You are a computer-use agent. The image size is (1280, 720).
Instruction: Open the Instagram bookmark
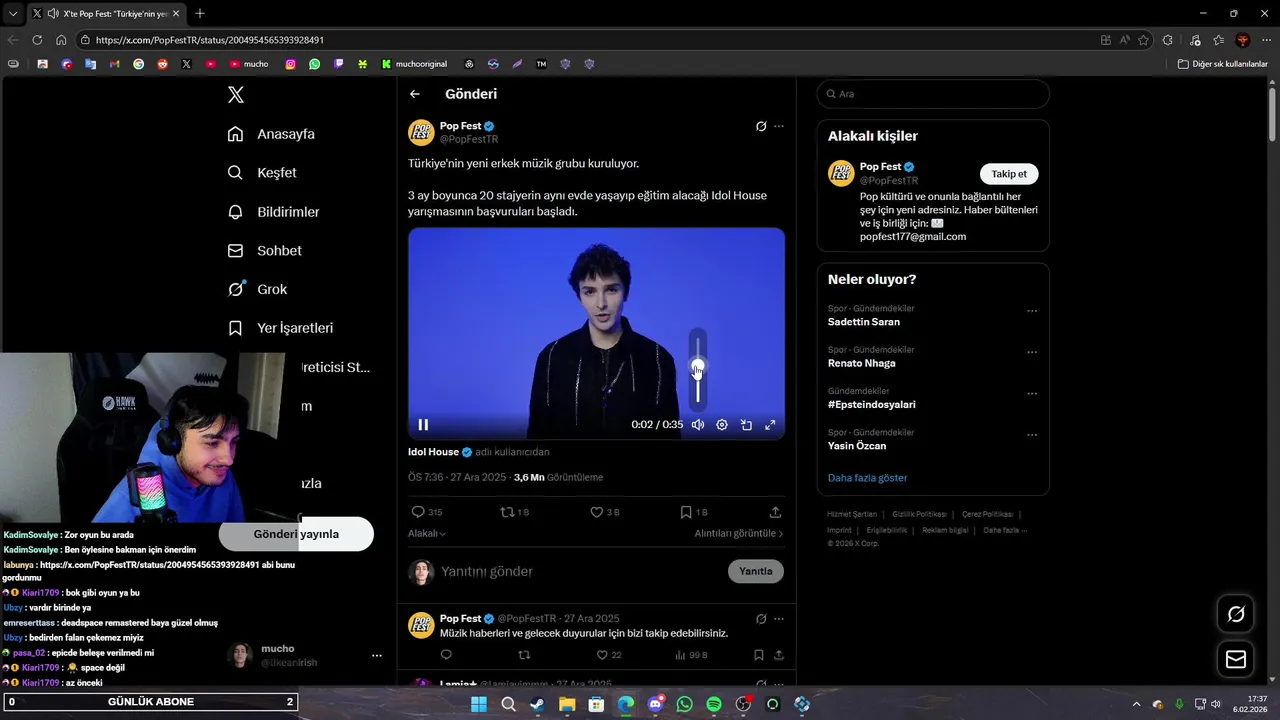coord(291,64)
